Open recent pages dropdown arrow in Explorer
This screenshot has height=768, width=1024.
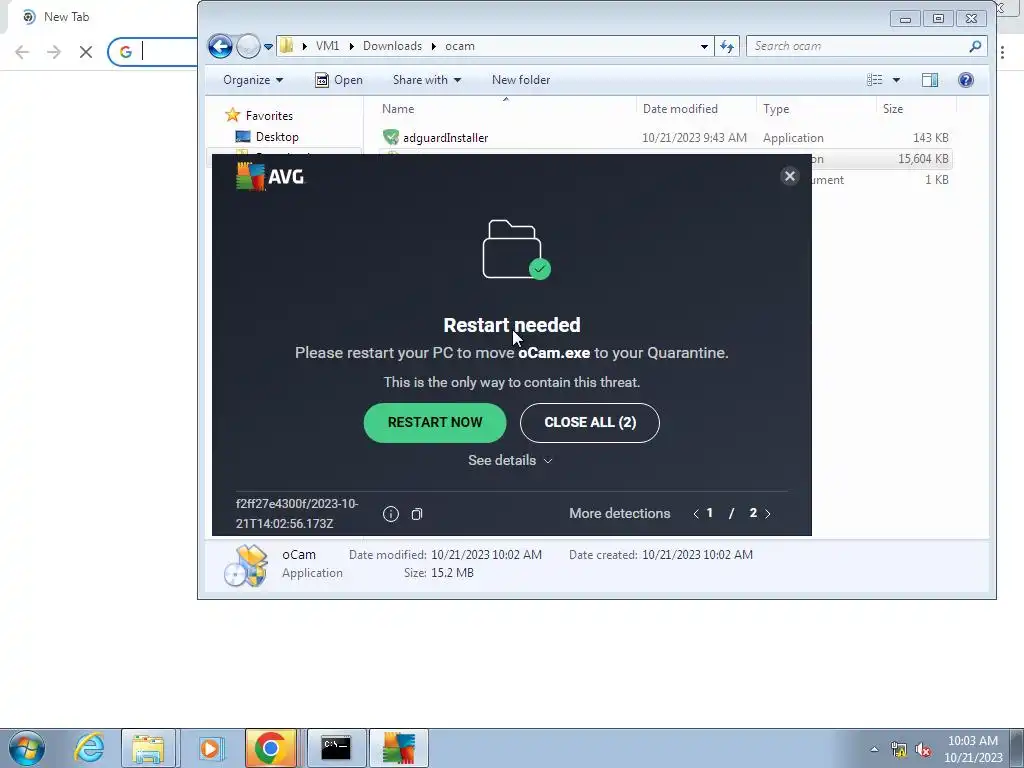click(x=268, y=46)
